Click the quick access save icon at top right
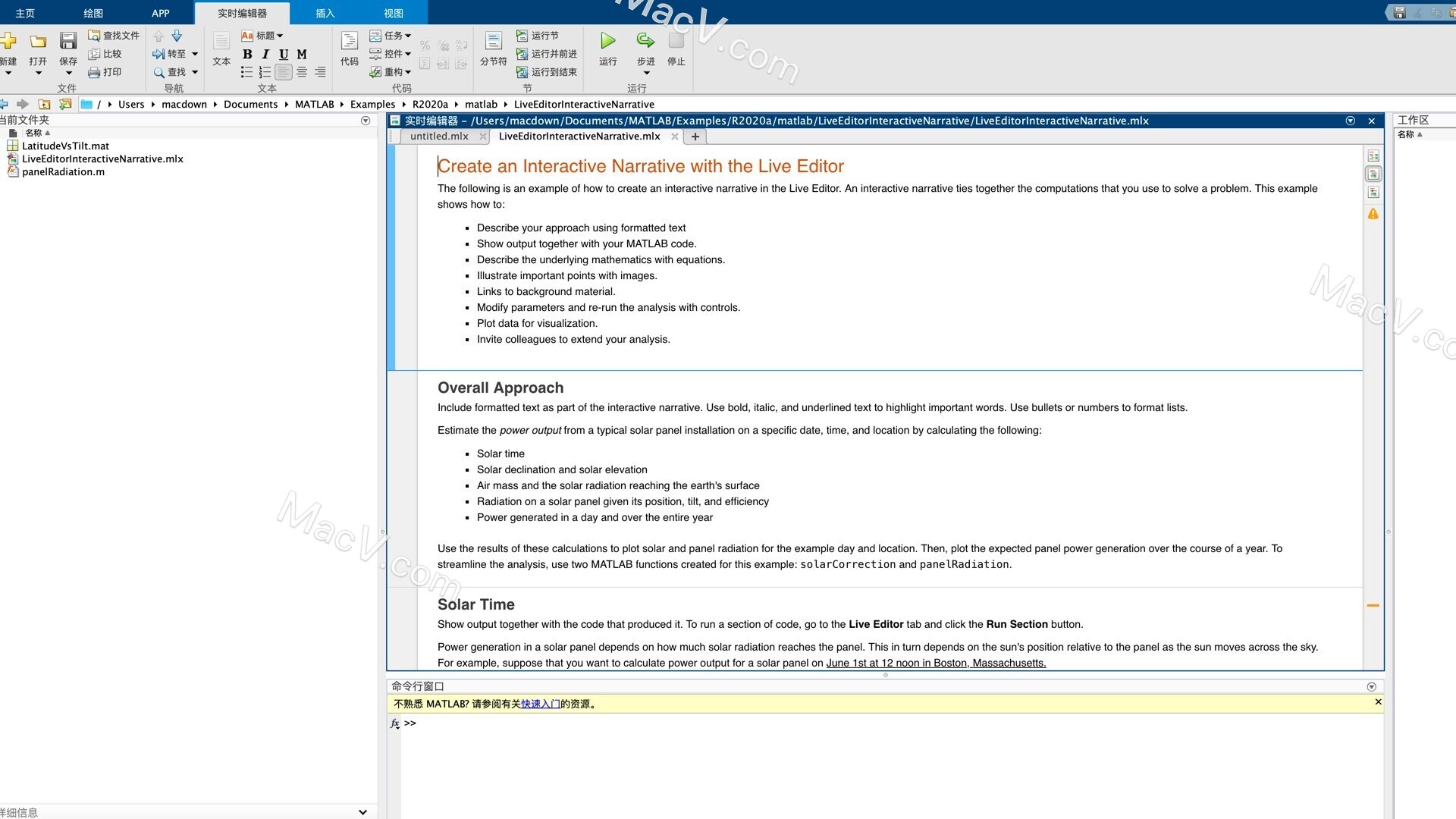Image resolution: width=1456 pixels, height=819 pixels. coord(1400,12)
